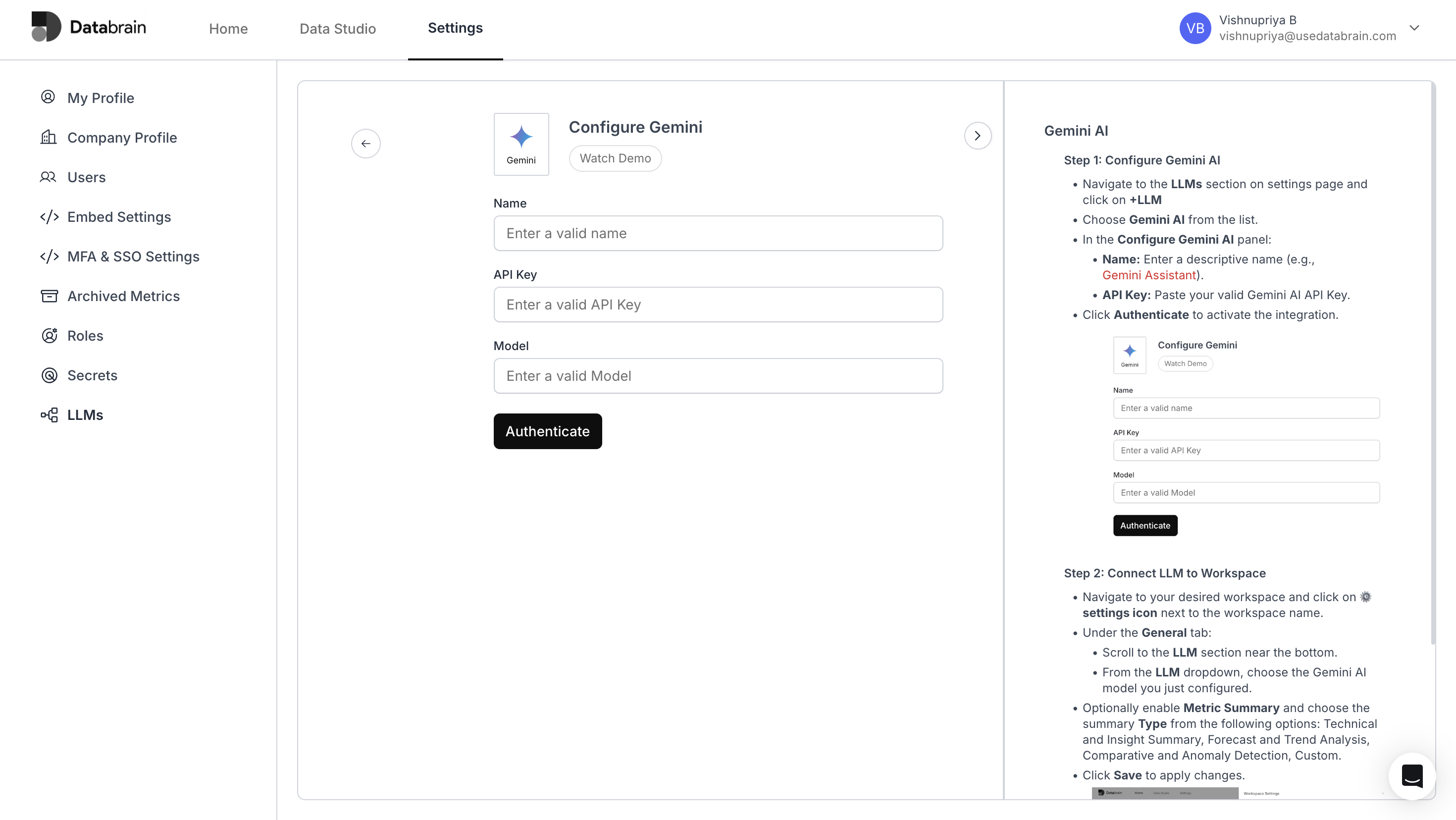Select the Secrets icon
This screenshot has height=820, width=1456.
point(49,375)
